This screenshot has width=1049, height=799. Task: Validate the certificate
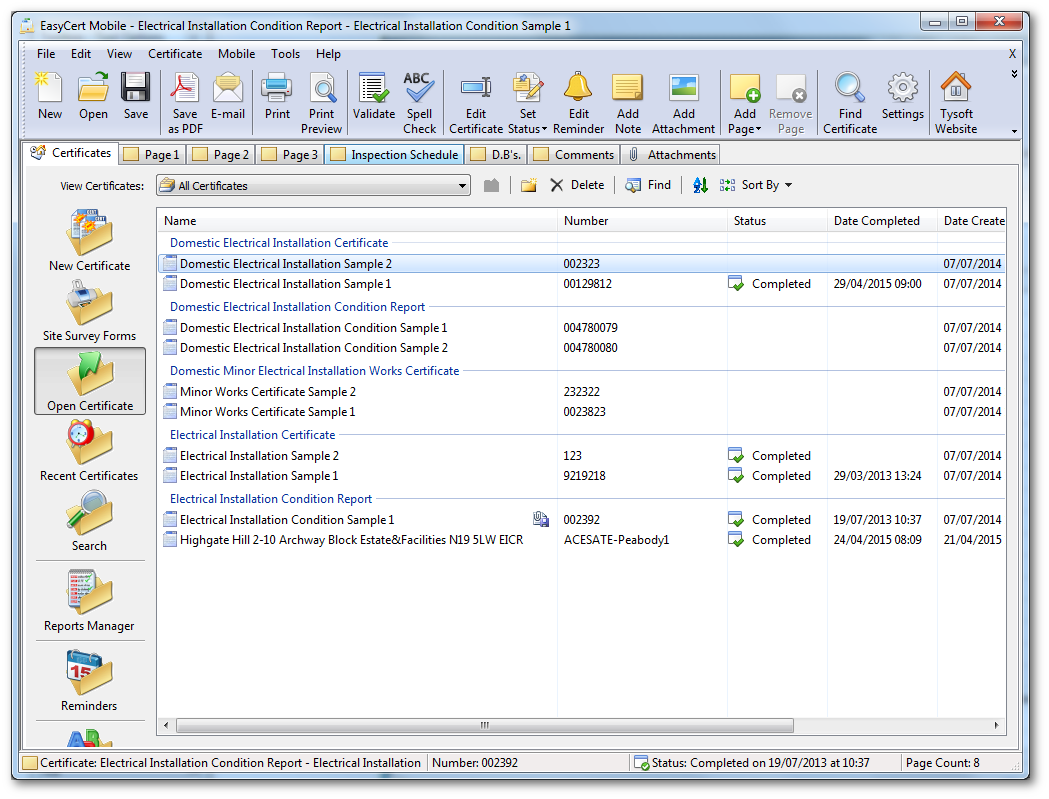pos(374,96)
